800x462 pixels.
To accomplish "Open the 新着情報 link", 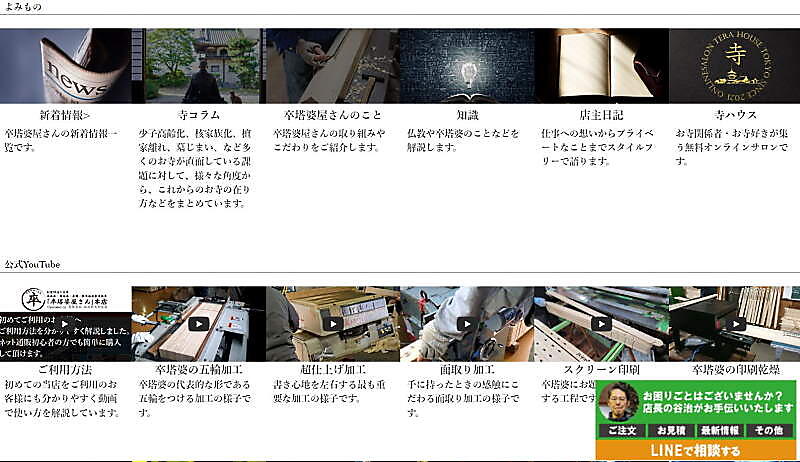I will 66,114.
